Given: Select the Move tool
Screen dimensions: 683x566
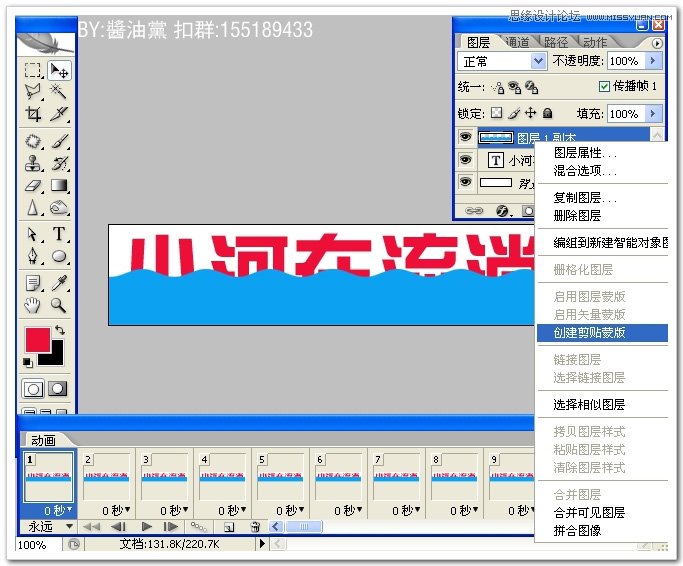Looking at the screenshot, I should pyautogui.click(x=59, y=70).
